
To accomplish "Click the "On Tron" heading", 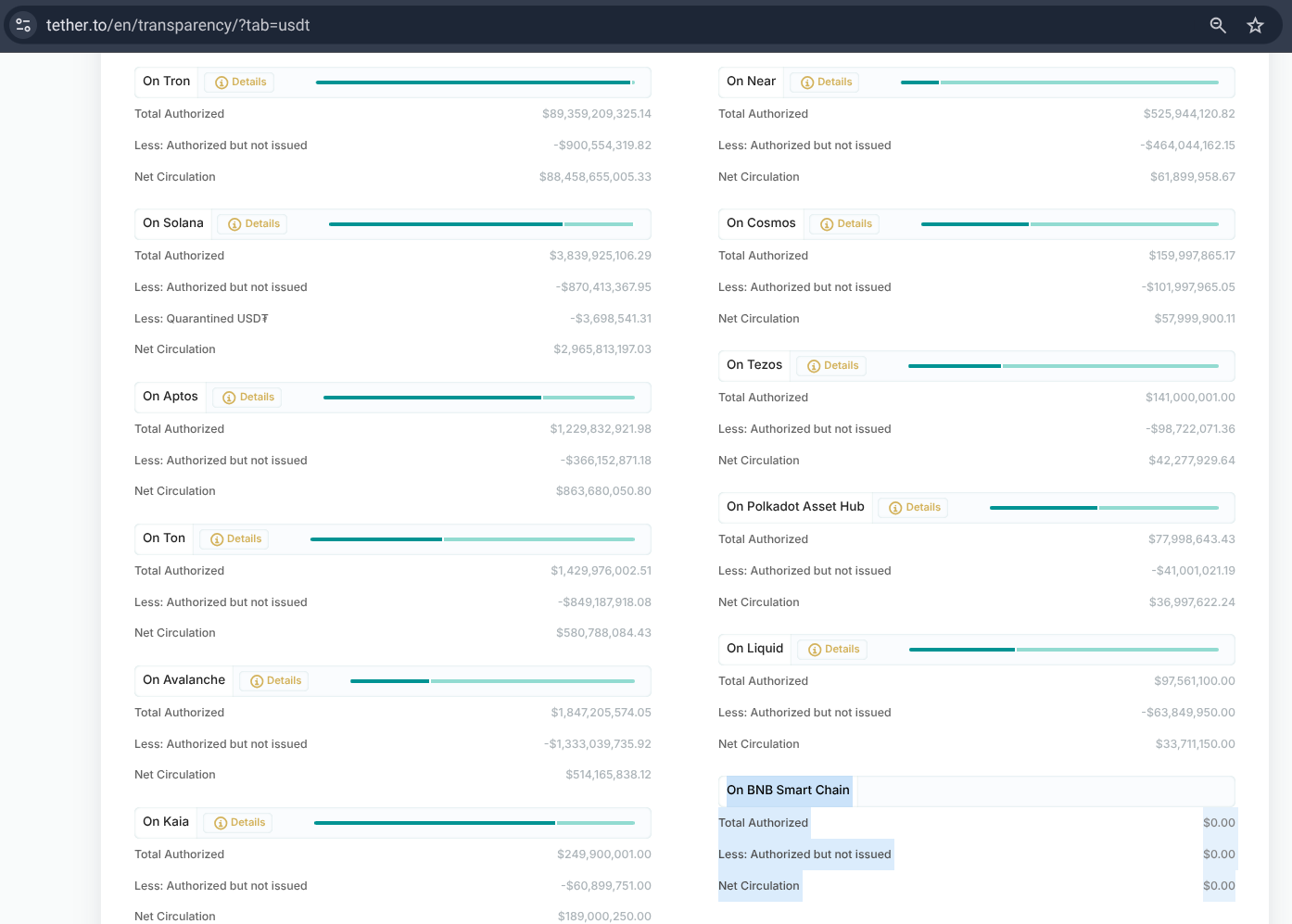I will pos(167,82).
